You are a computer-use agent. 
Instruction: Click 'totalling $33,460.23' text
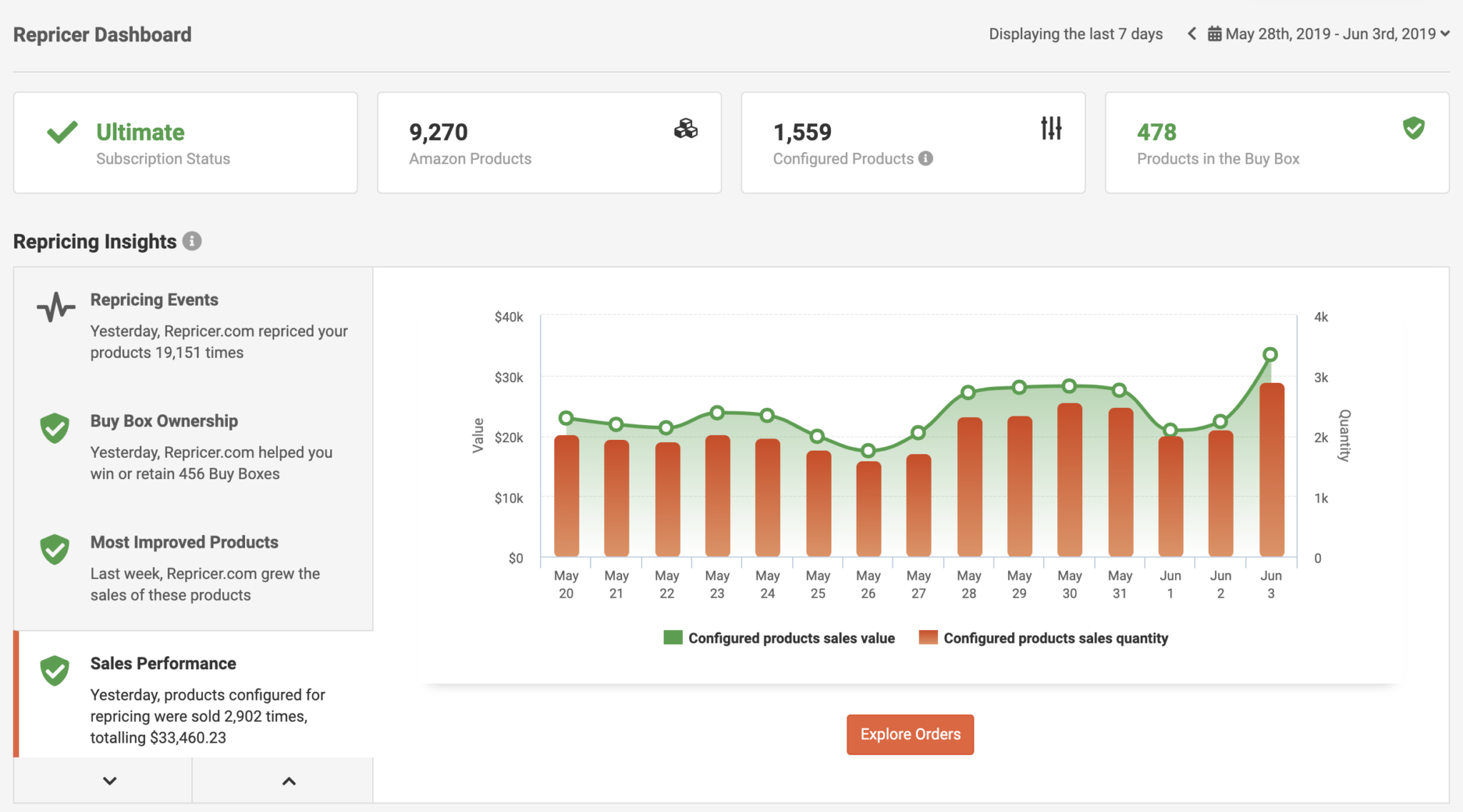click(x=158, y=738)
